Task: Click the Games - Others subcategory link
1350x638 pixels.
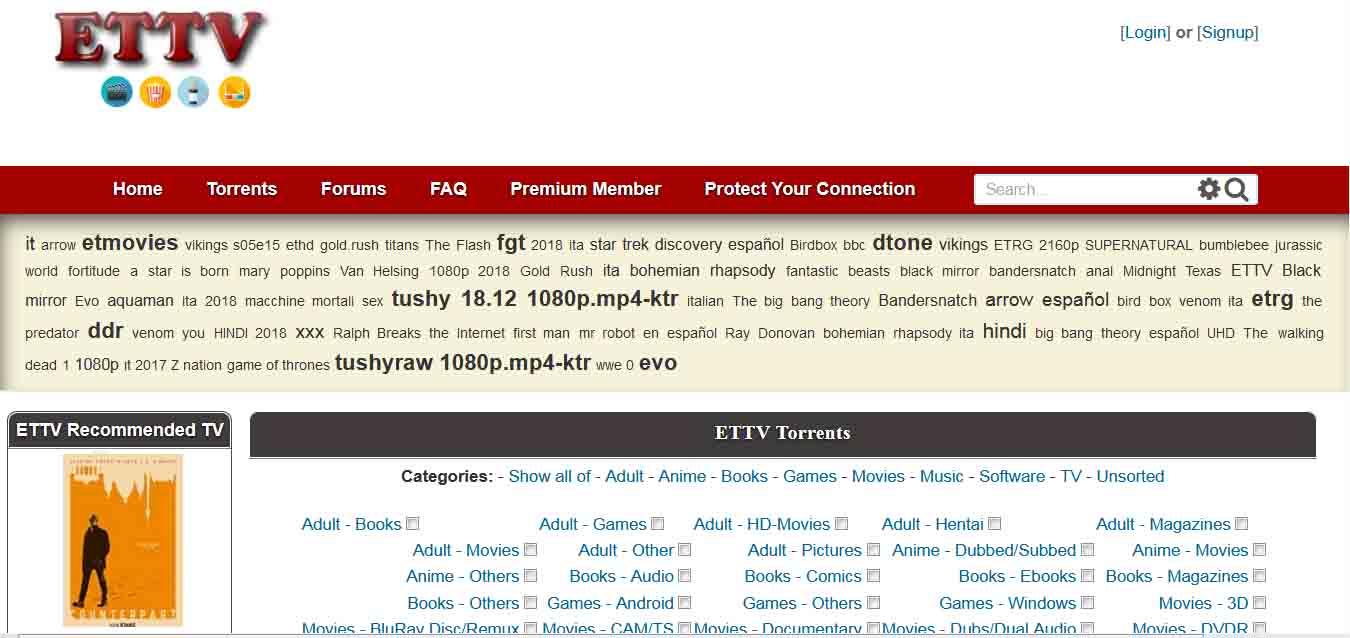Action: [x=802, y=603]
